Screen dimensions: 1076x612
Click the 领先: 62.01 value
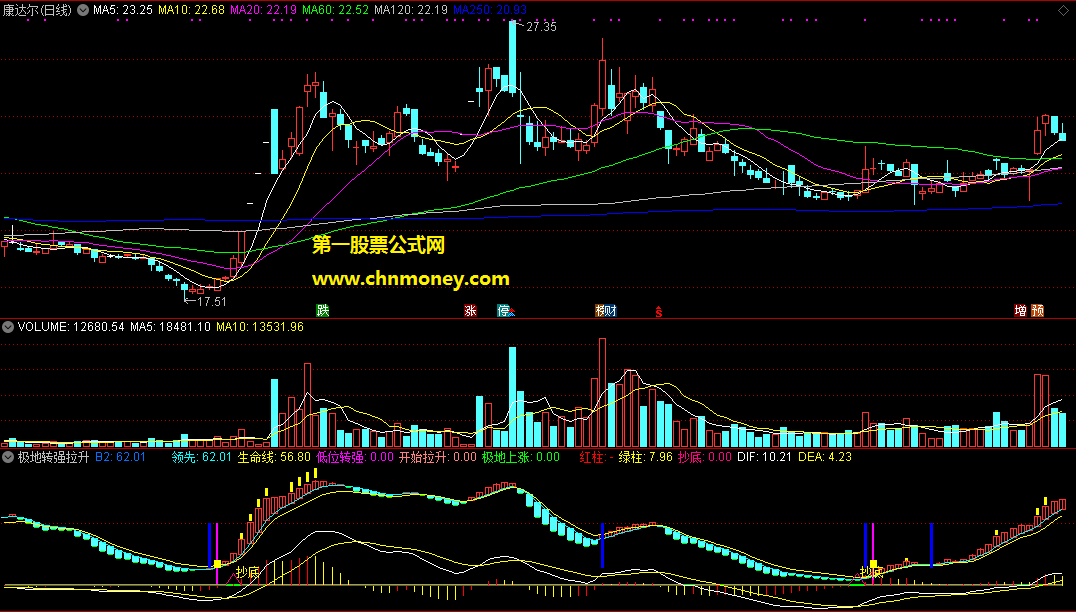[x=202, y=457]
